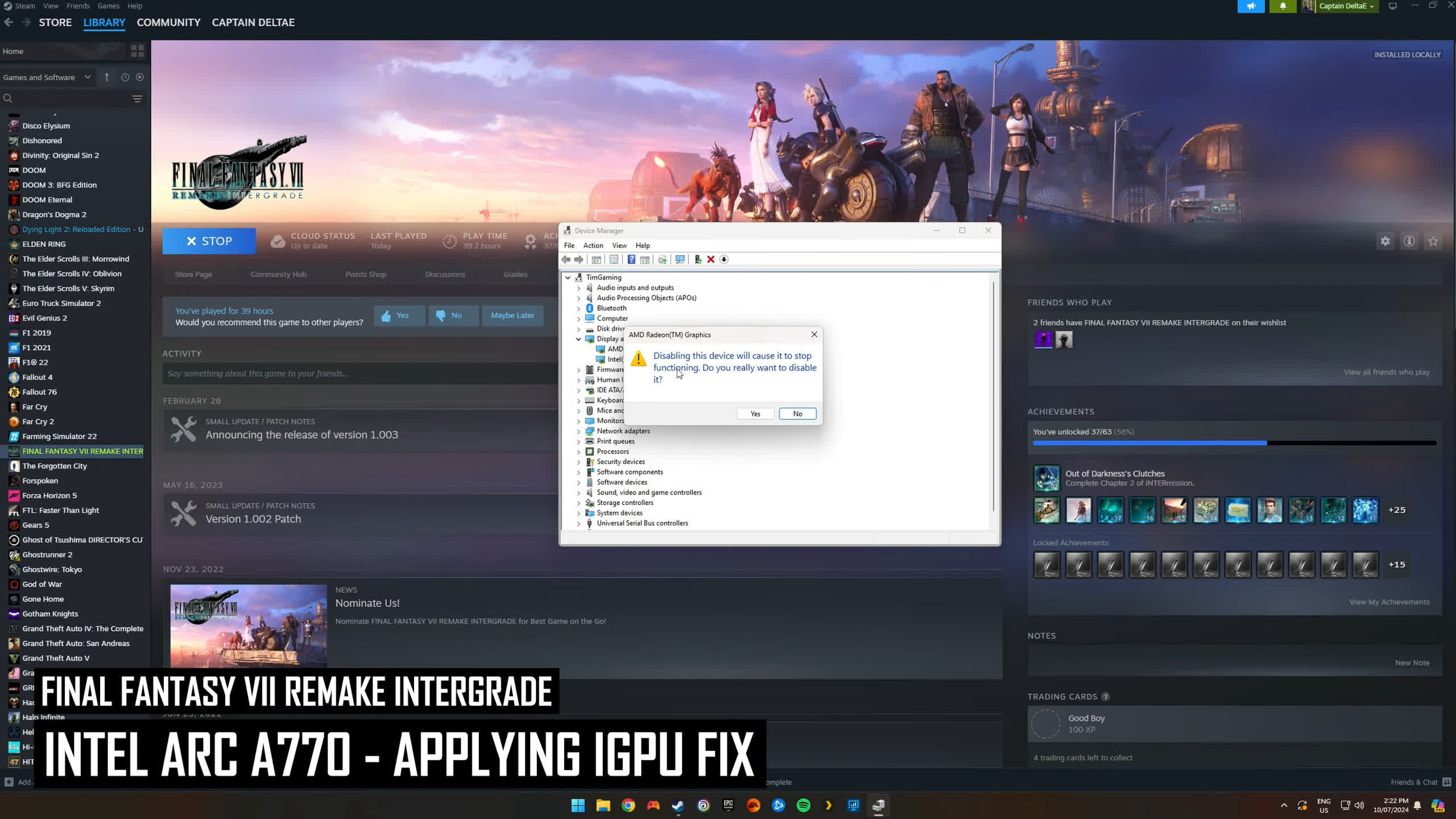Click the red X Uninstall device icon
The image size is (1456, 819).
[710, 259]
